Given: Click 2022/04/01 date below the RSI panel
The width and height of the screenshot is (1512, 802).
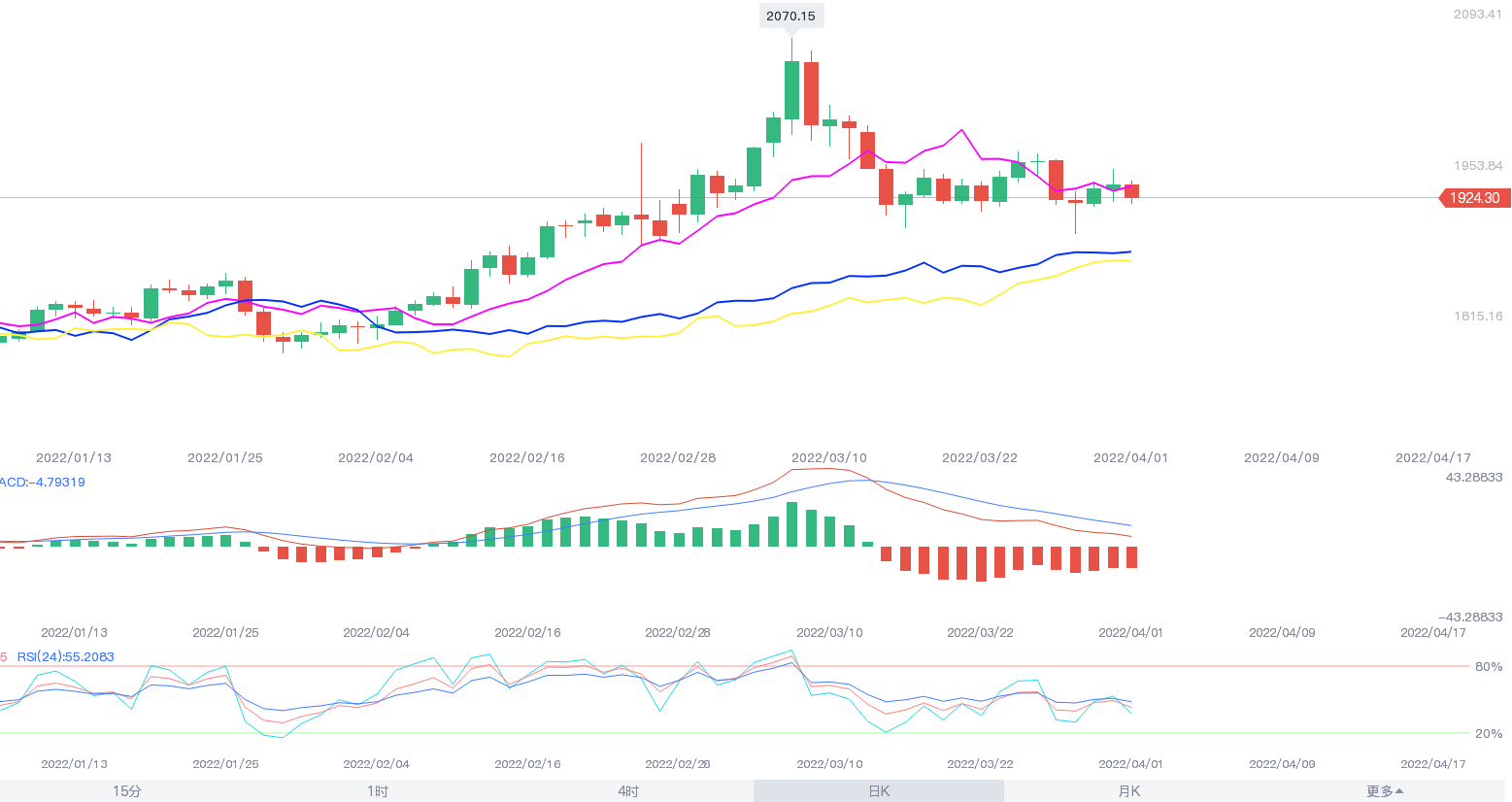Looking at the screenshot, I should [1130, 763].
